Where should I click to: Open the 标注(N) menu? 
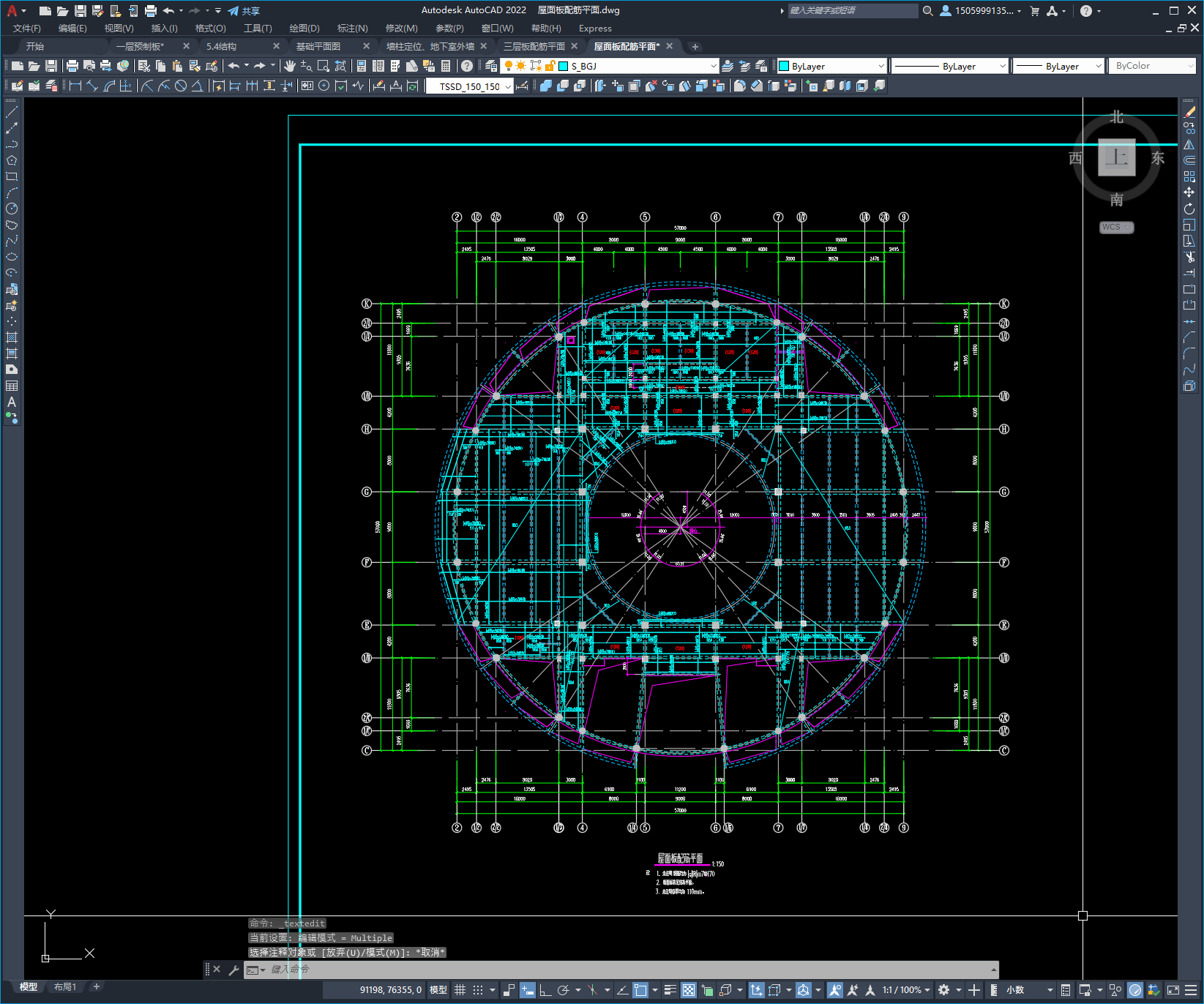(352, 29)
